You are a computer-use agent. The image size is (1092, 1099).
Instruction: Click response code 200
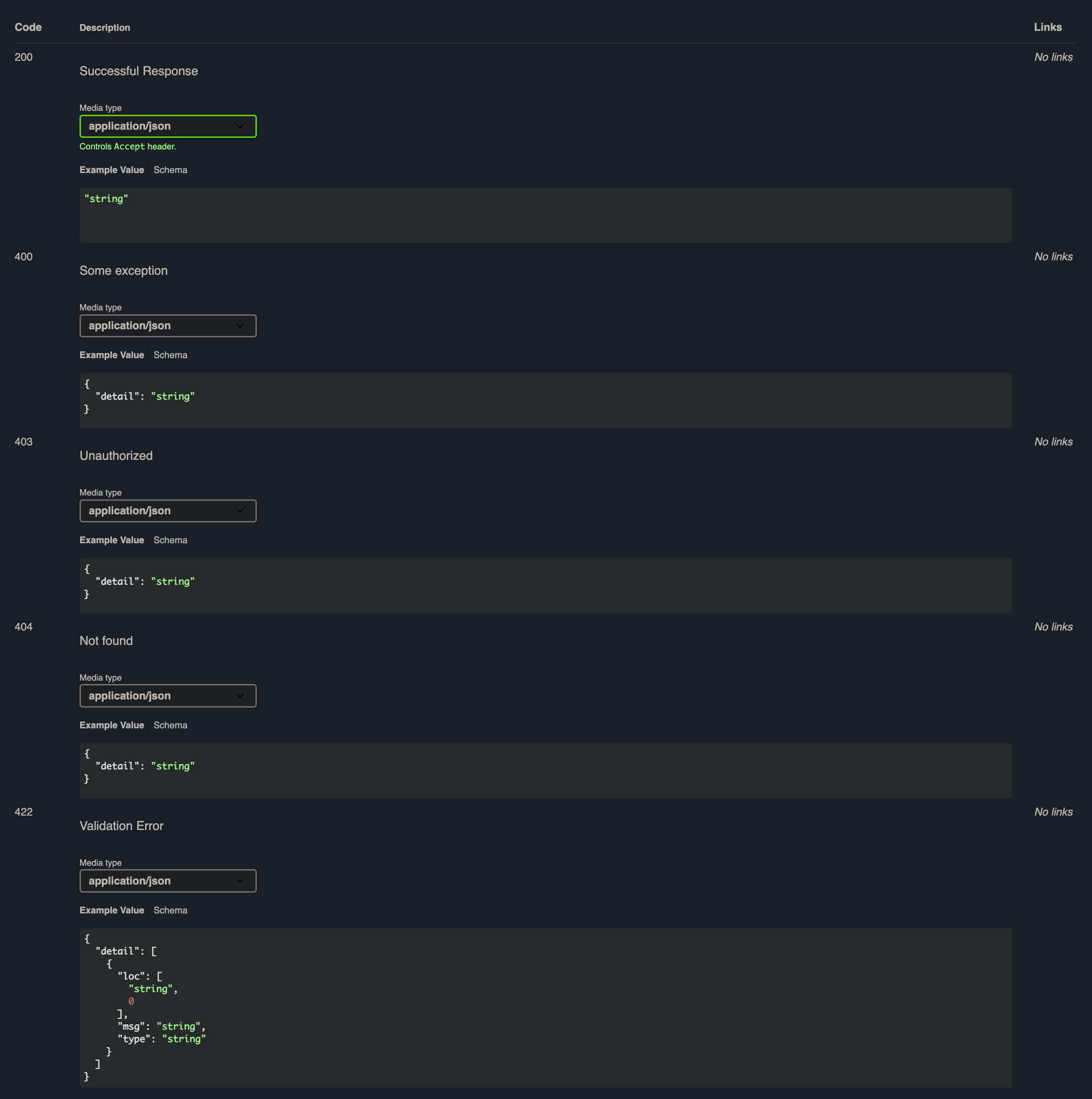(x=23, y=57)
